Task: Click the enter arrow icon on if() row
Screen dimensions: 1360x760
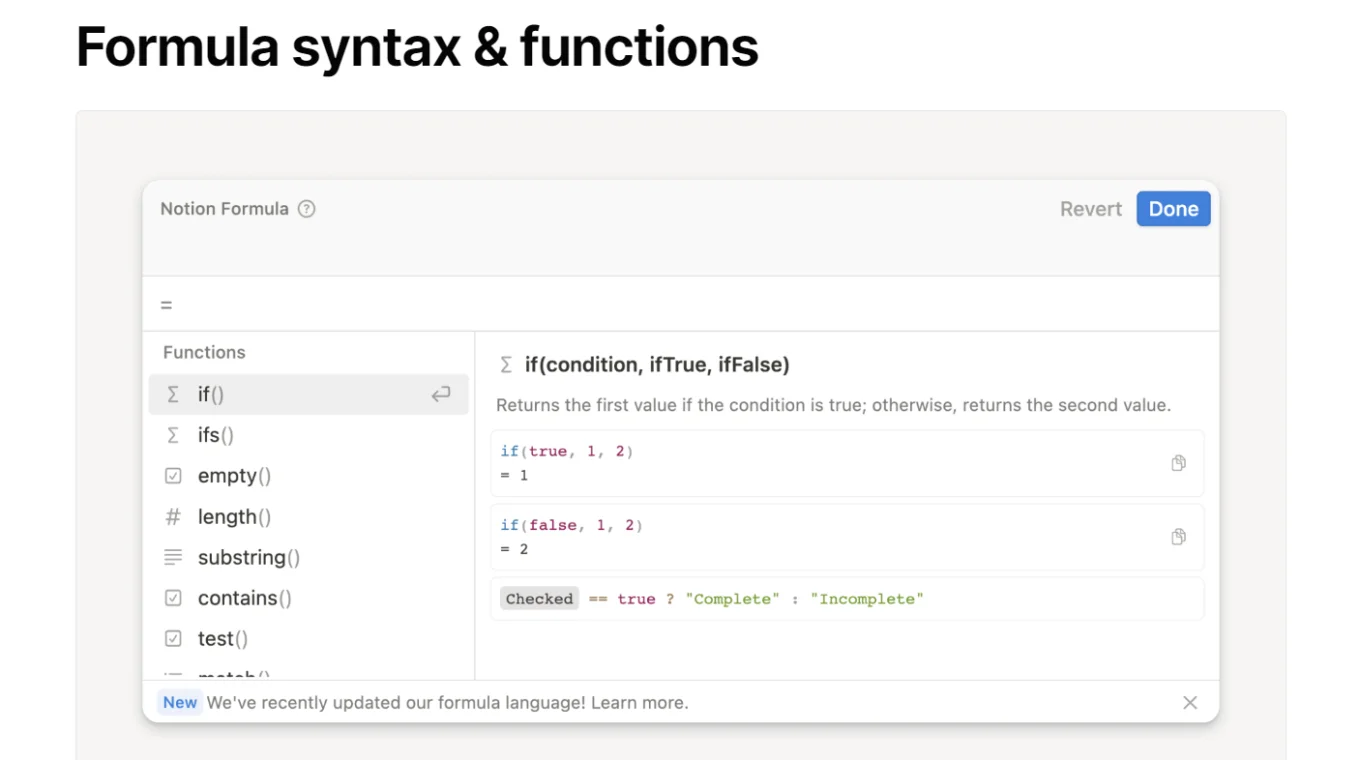Action: 441,395
